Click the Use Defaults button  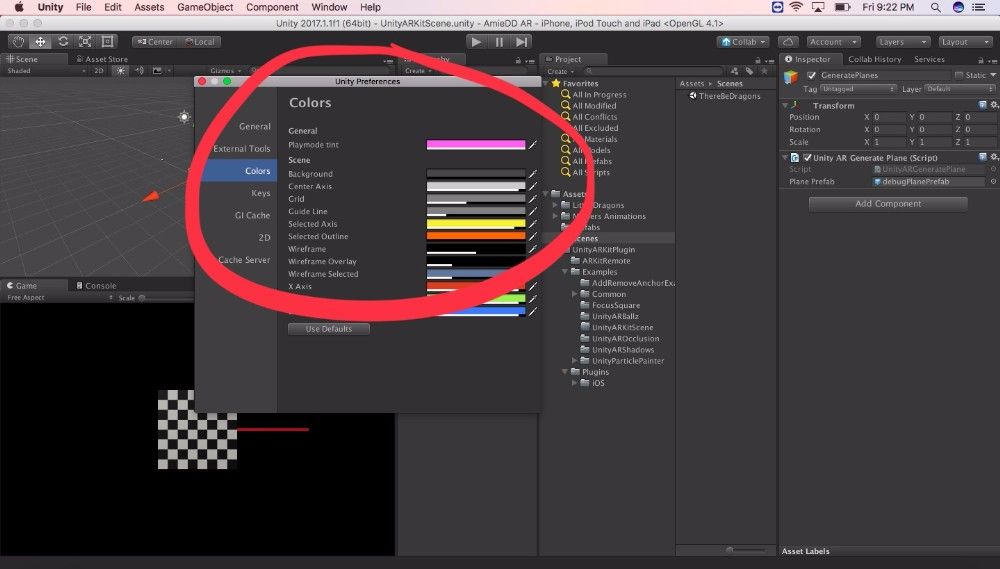[x=328, y=329]
